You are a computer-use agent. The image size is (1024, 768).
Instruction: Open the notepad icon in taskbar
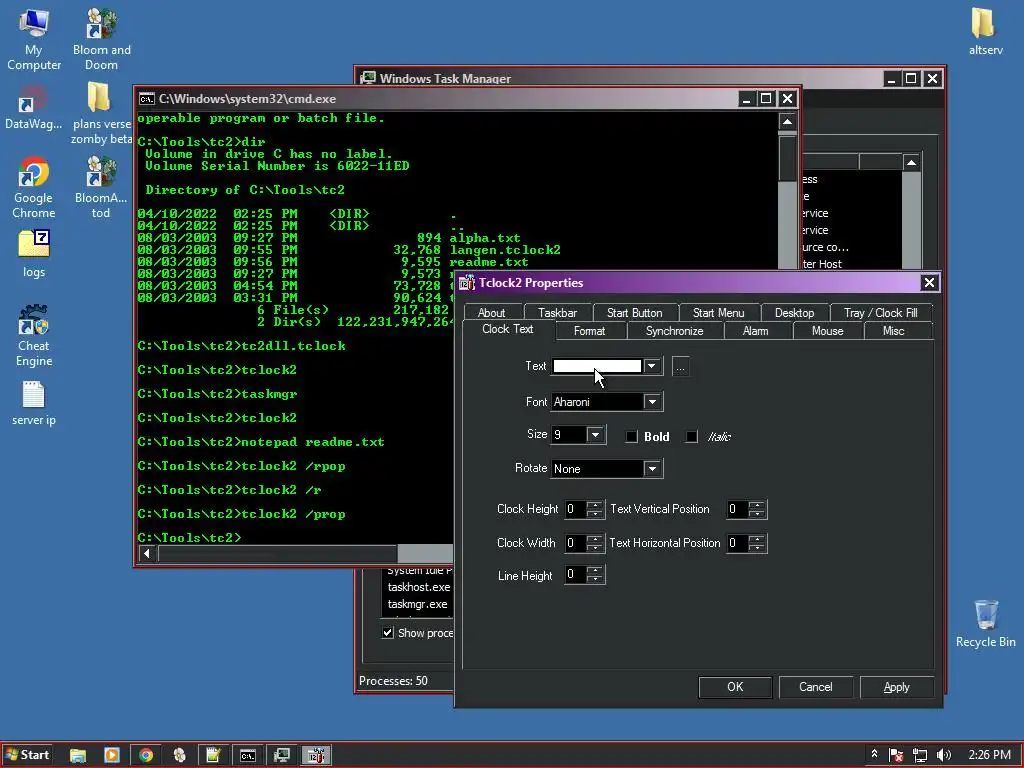tap(214, 756)
